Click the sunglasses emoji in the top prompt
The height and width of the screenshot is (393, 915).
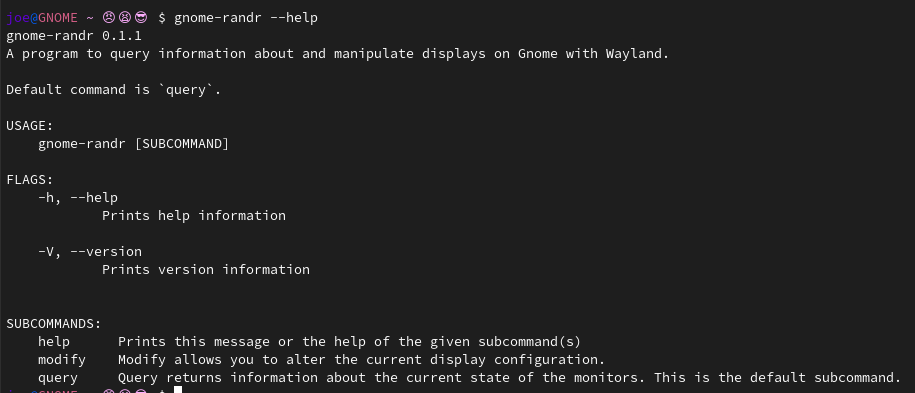click(x=141, y=18)
